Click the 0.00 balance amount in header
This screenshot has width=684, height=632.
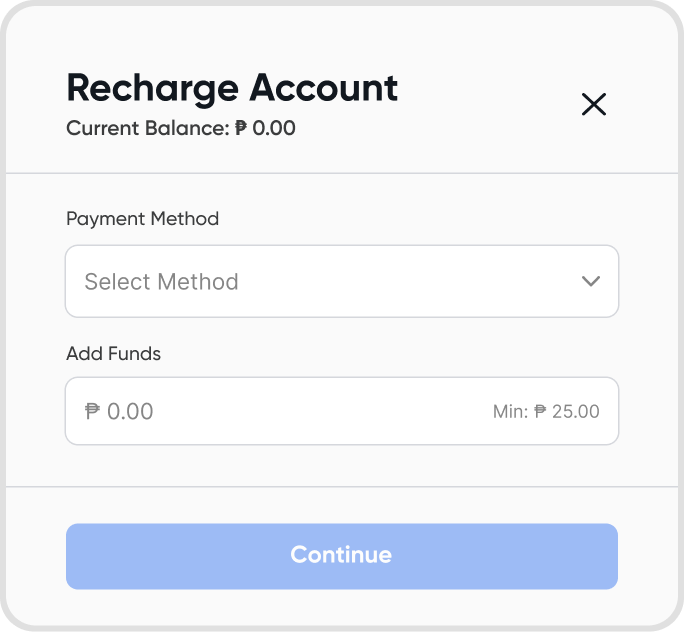pyautogui.click(x=274, y=128)
